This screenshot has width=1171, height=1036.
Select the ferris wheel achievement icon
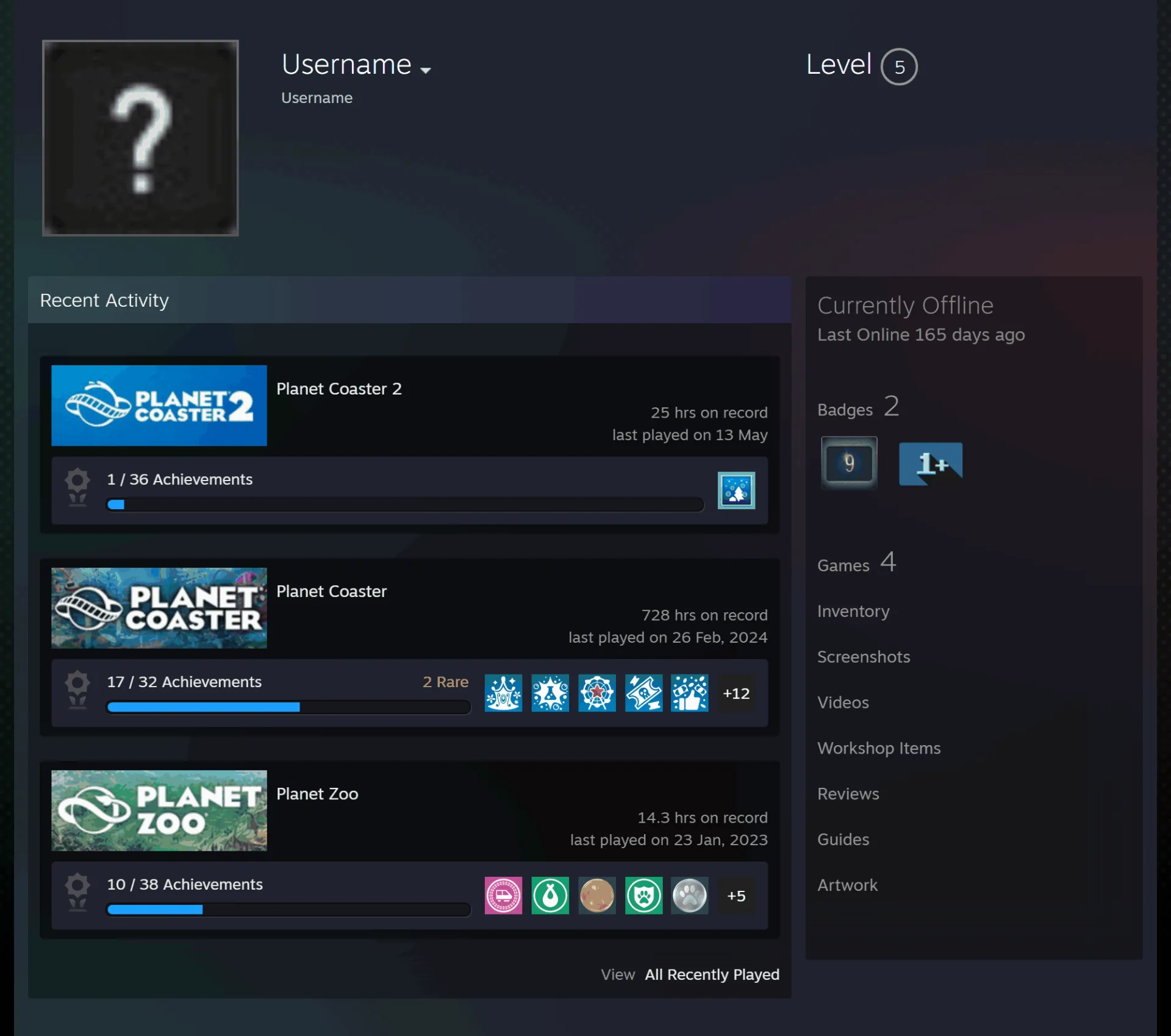597,693
